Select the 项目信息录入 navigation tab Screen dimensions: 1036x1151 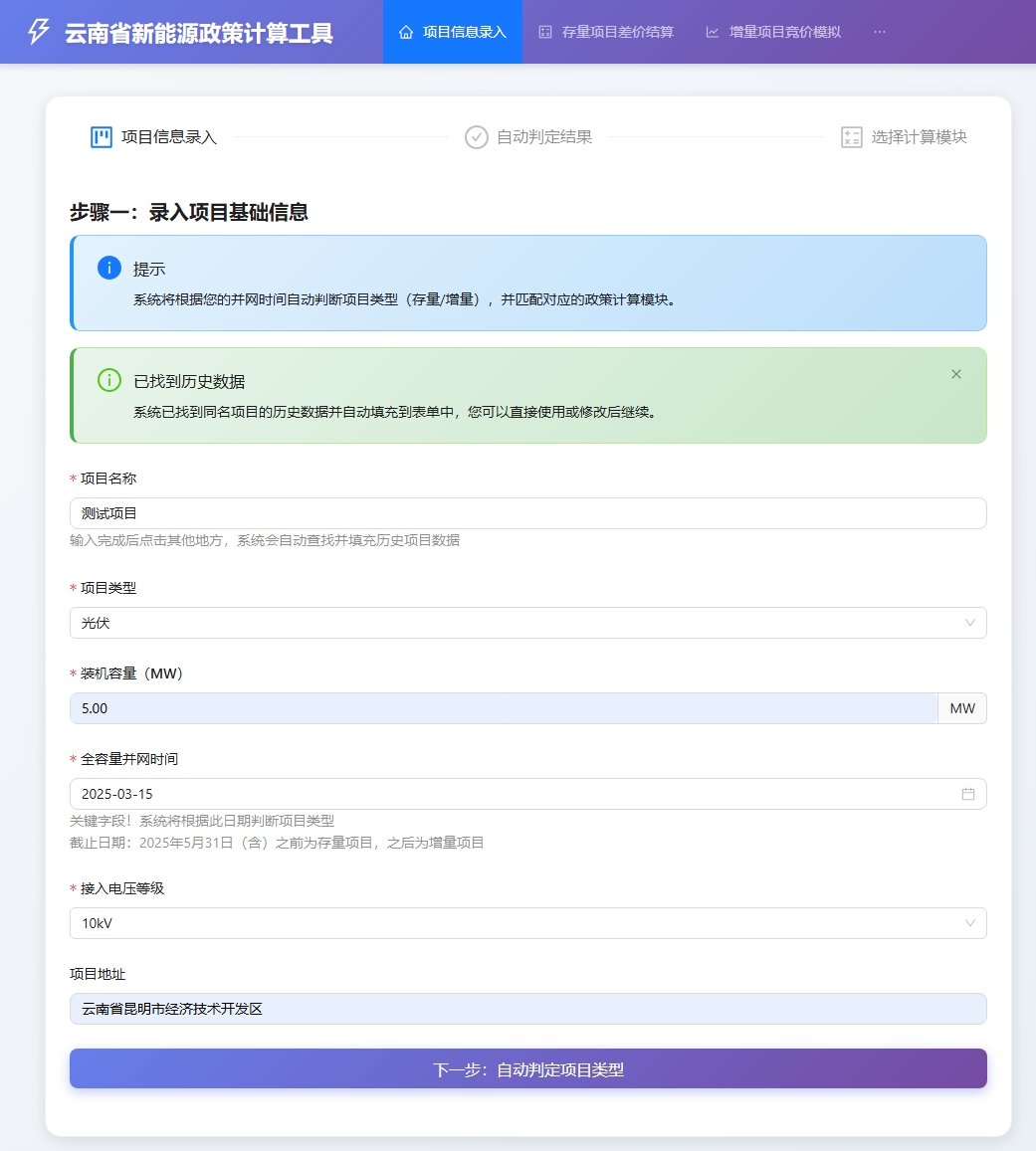453,32
